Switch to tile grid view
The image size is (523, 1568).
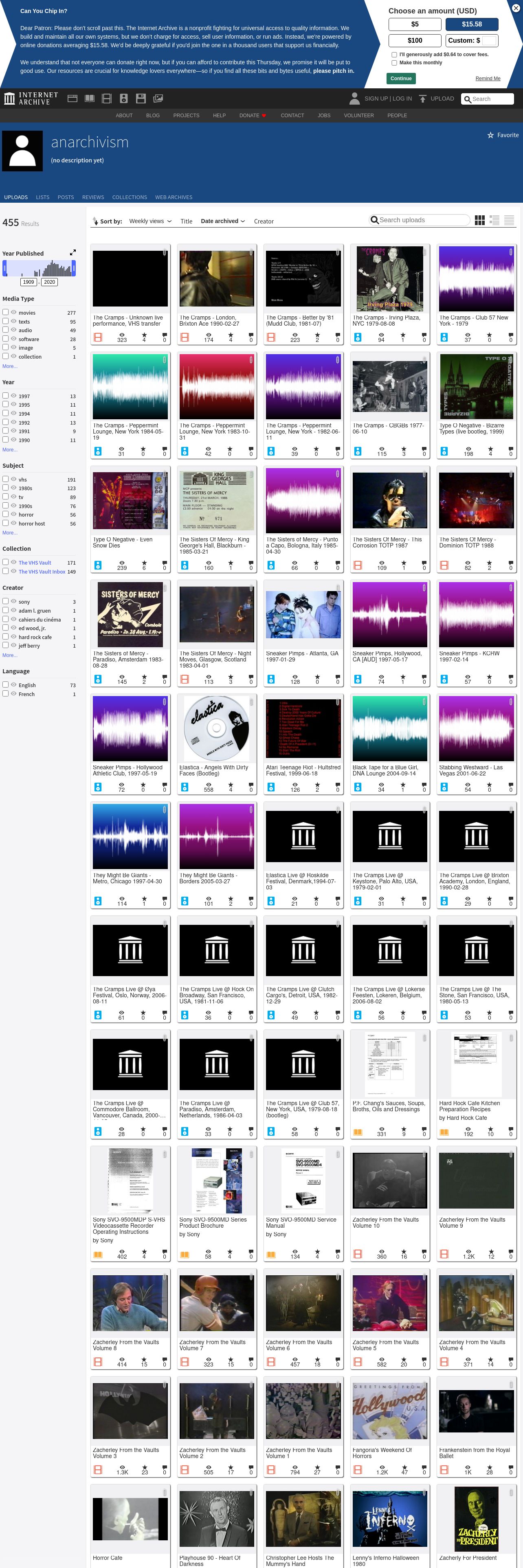click(480, 220)
